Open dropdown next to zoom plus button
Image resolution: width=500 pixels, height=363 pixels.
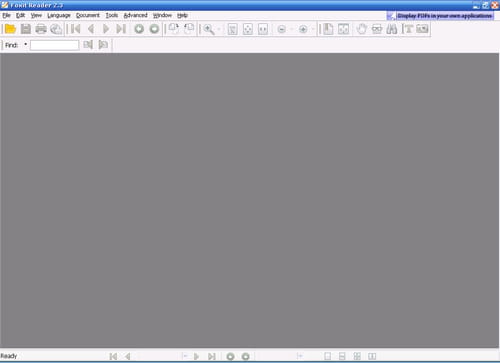pyautogui.click(x=313, y=29)
